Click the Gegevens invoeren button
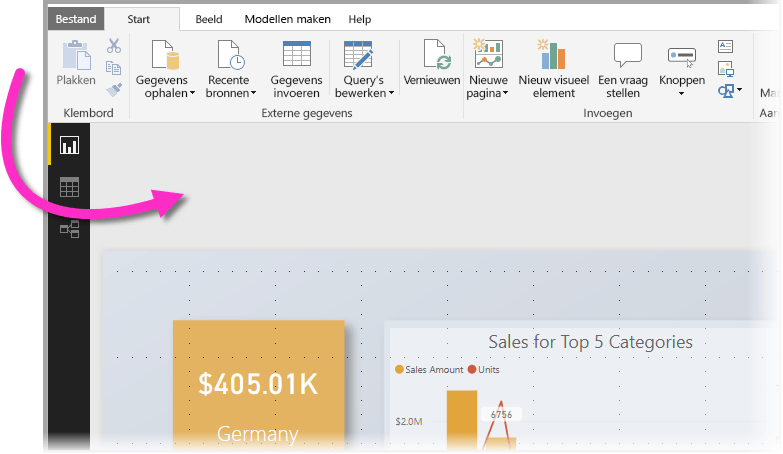This screenshot has width=783, height=454. pyautogui.click(x=296, y=69)
